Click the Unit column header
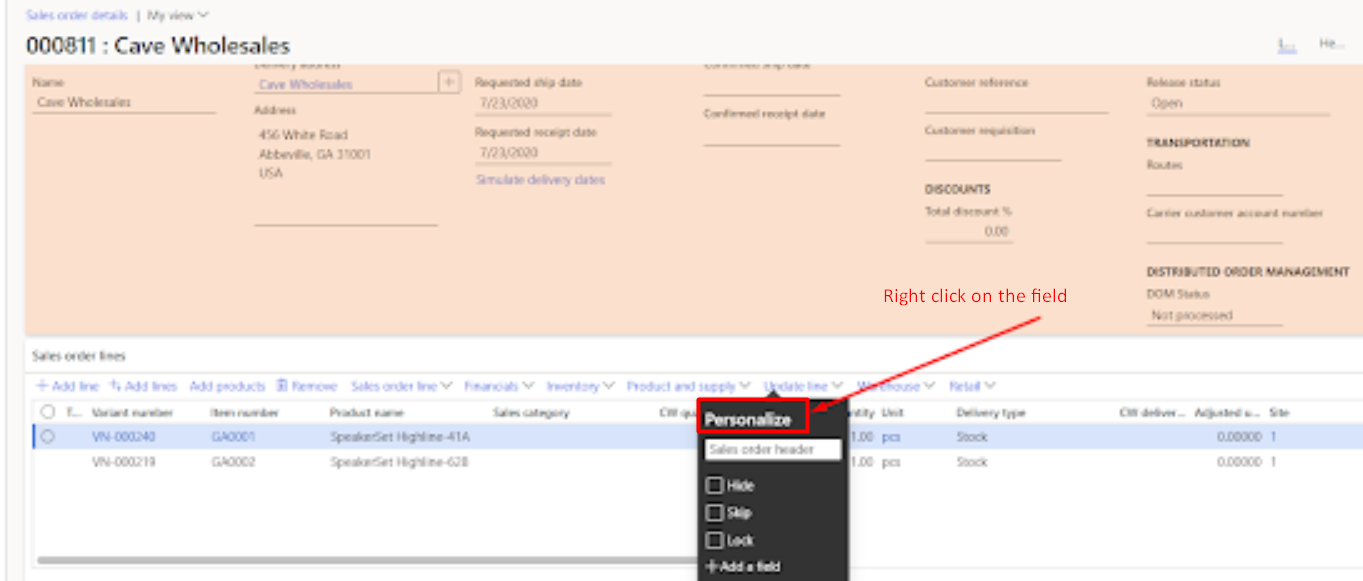The image size is (1363, 581). [893, 412]
